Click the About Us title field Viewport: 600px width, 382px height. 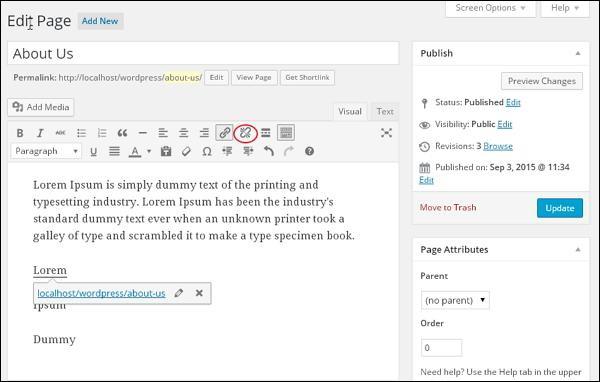pyautogui.click(x=203, y=54)
